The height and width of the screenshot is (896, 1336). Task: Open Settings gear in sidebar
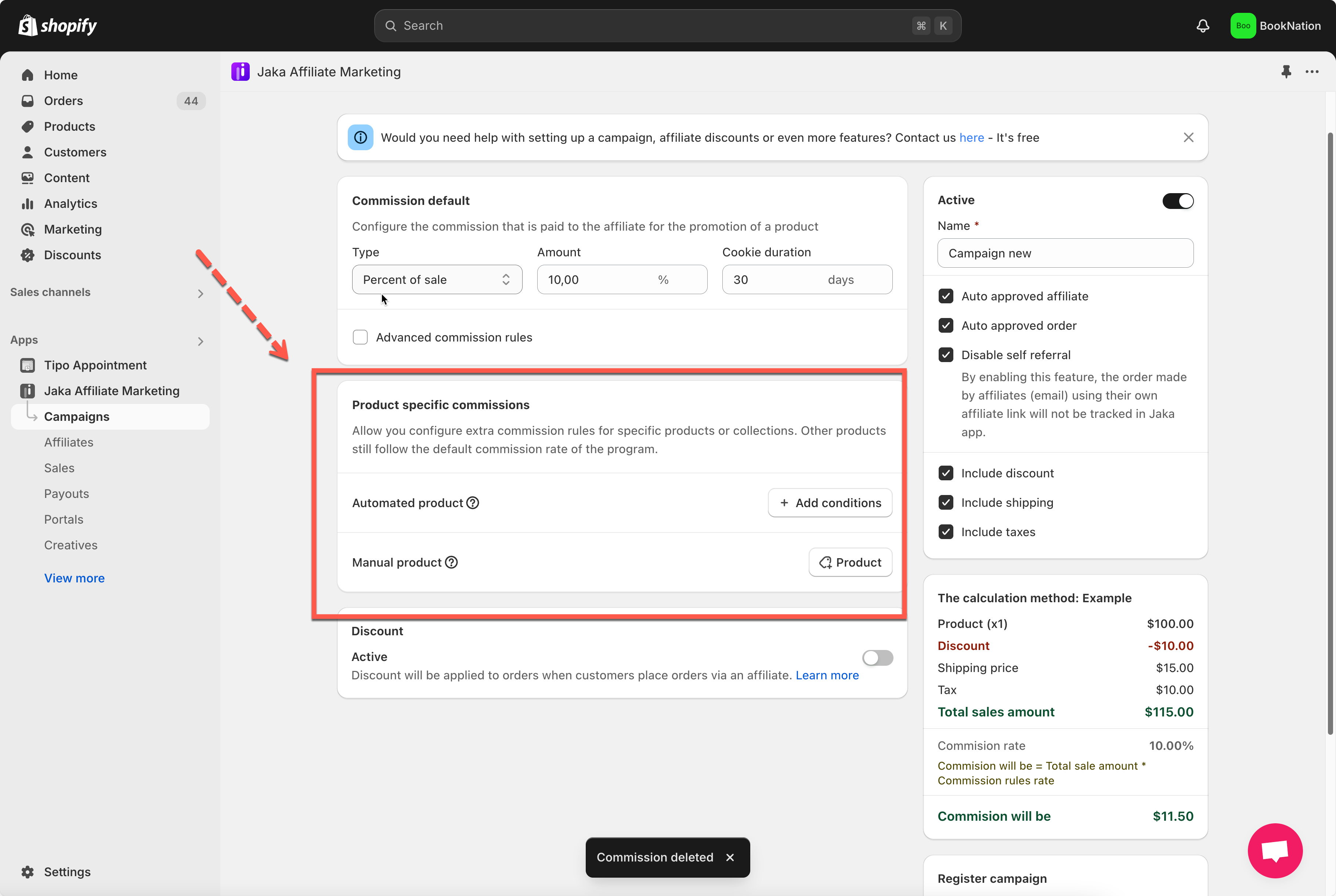(x=28, y=871)
